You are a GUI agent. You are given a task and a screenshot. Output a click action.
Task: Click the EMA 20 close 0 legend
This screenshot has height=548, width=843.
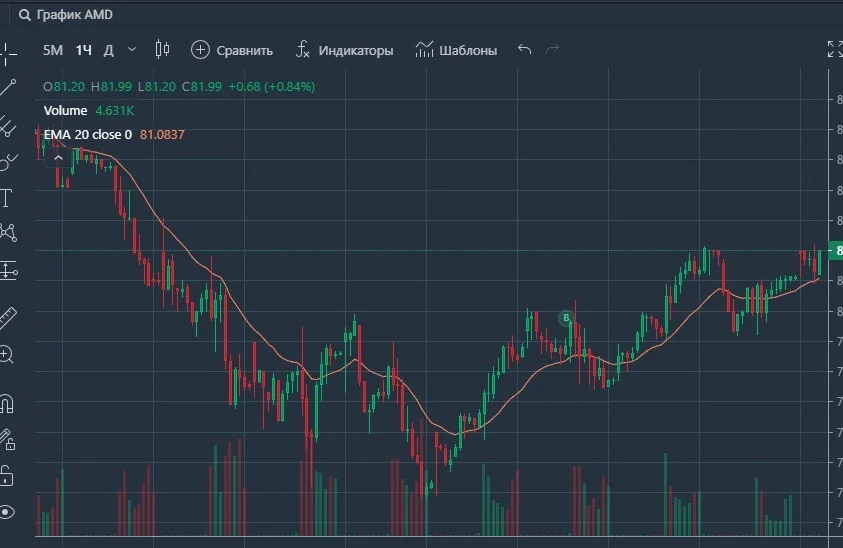coord(88,134)
